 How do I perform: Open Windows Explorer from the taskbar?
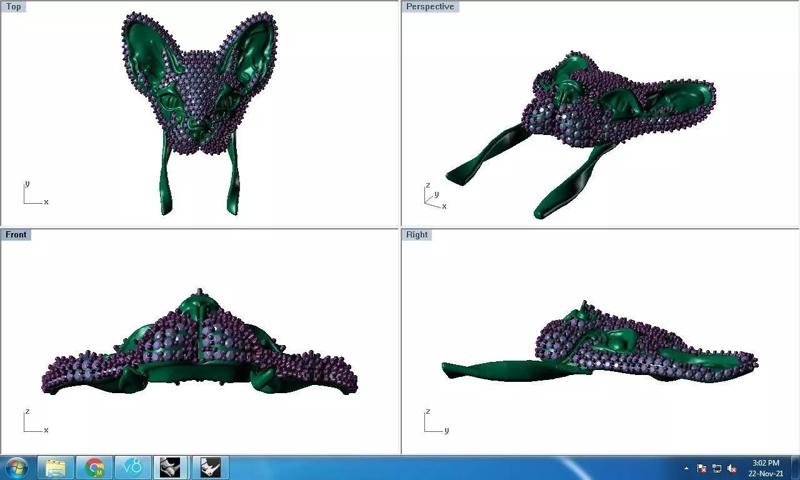[x=56, y=468]
